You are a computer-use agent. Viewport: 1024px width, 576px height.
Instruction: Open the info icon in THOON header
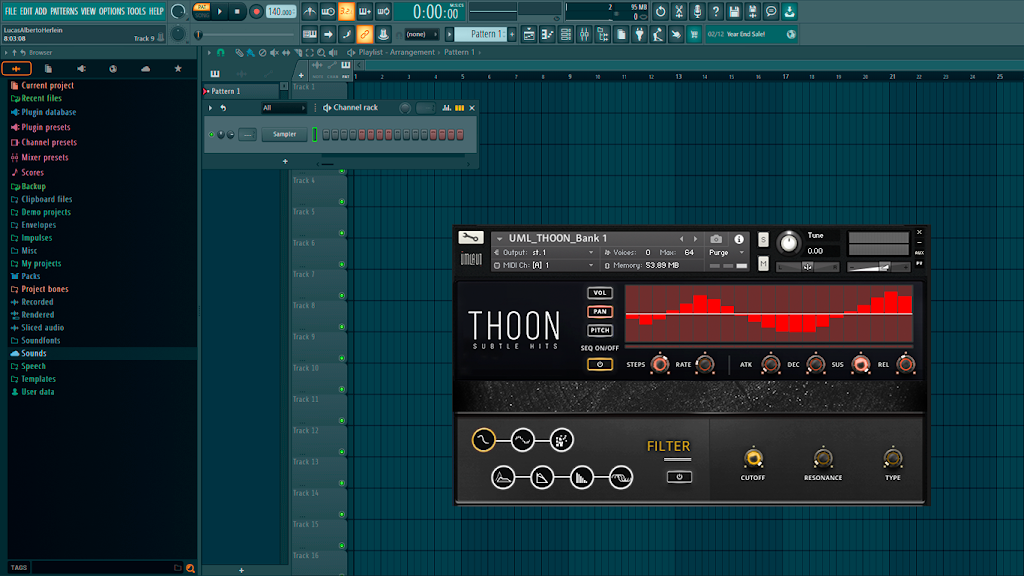coord(739,239)
